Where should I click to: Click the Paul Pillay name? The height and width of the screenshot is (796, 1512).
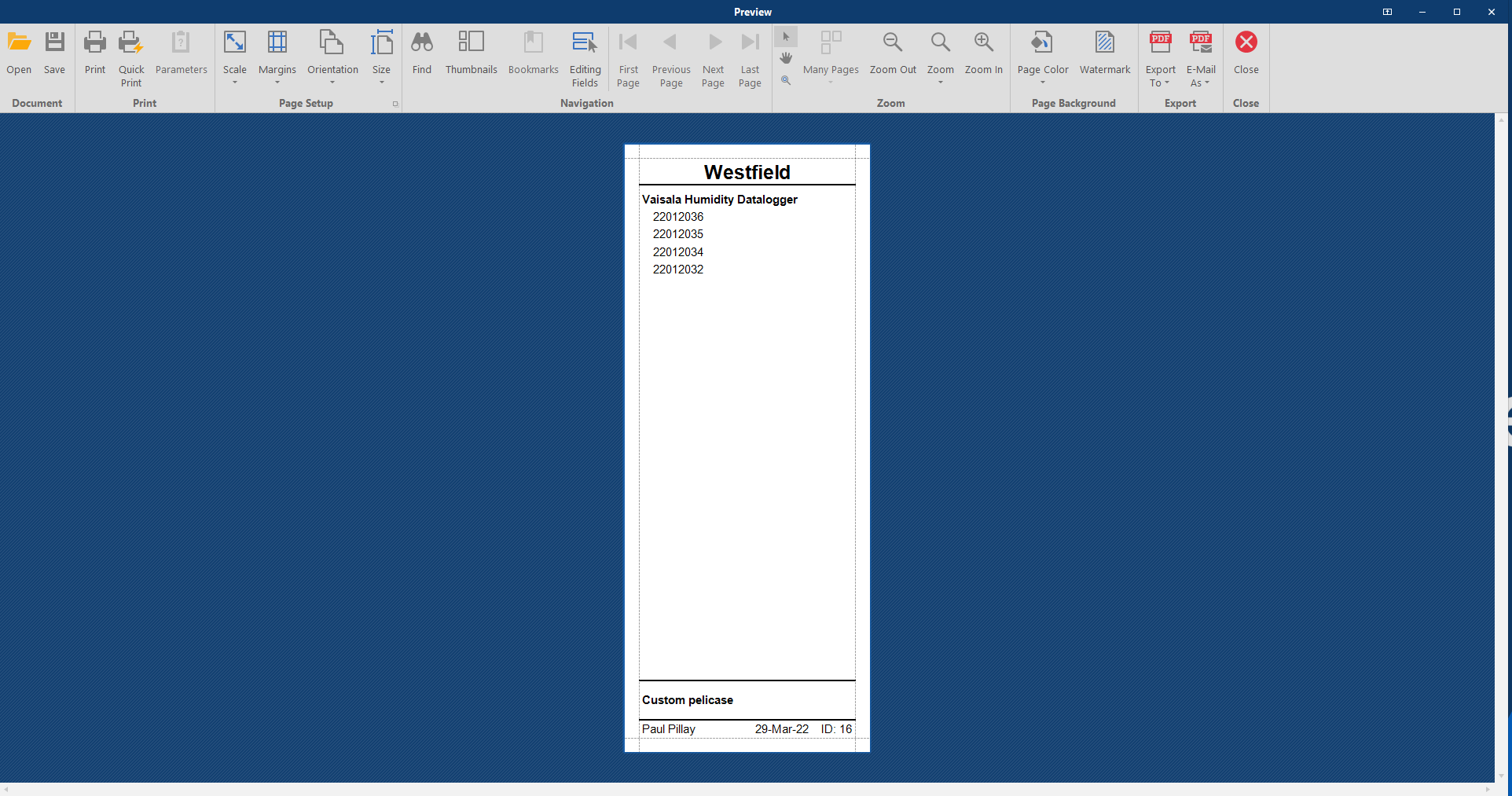[669, 729]
